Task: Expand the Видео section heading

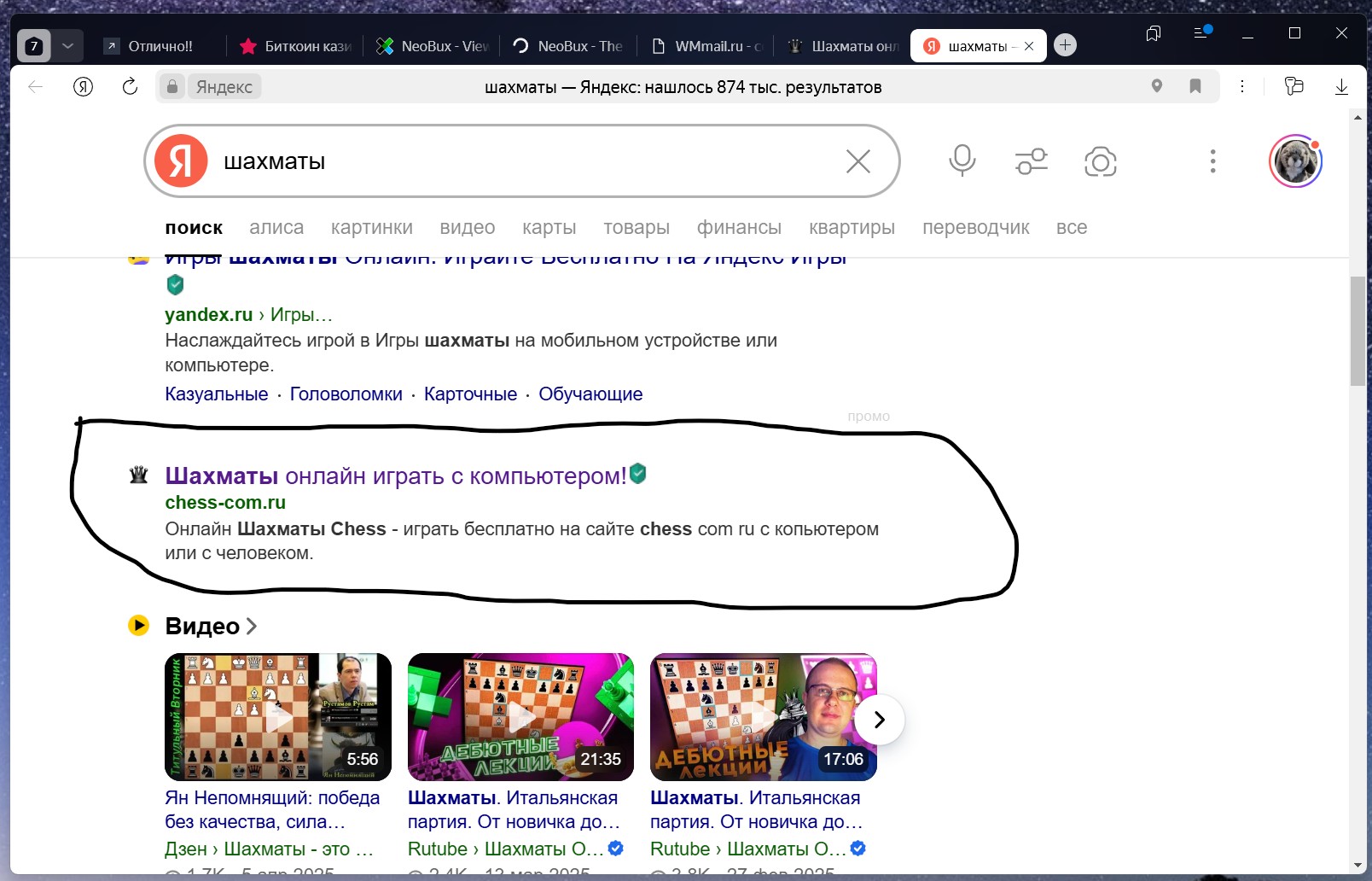Action: pos(211,627)
